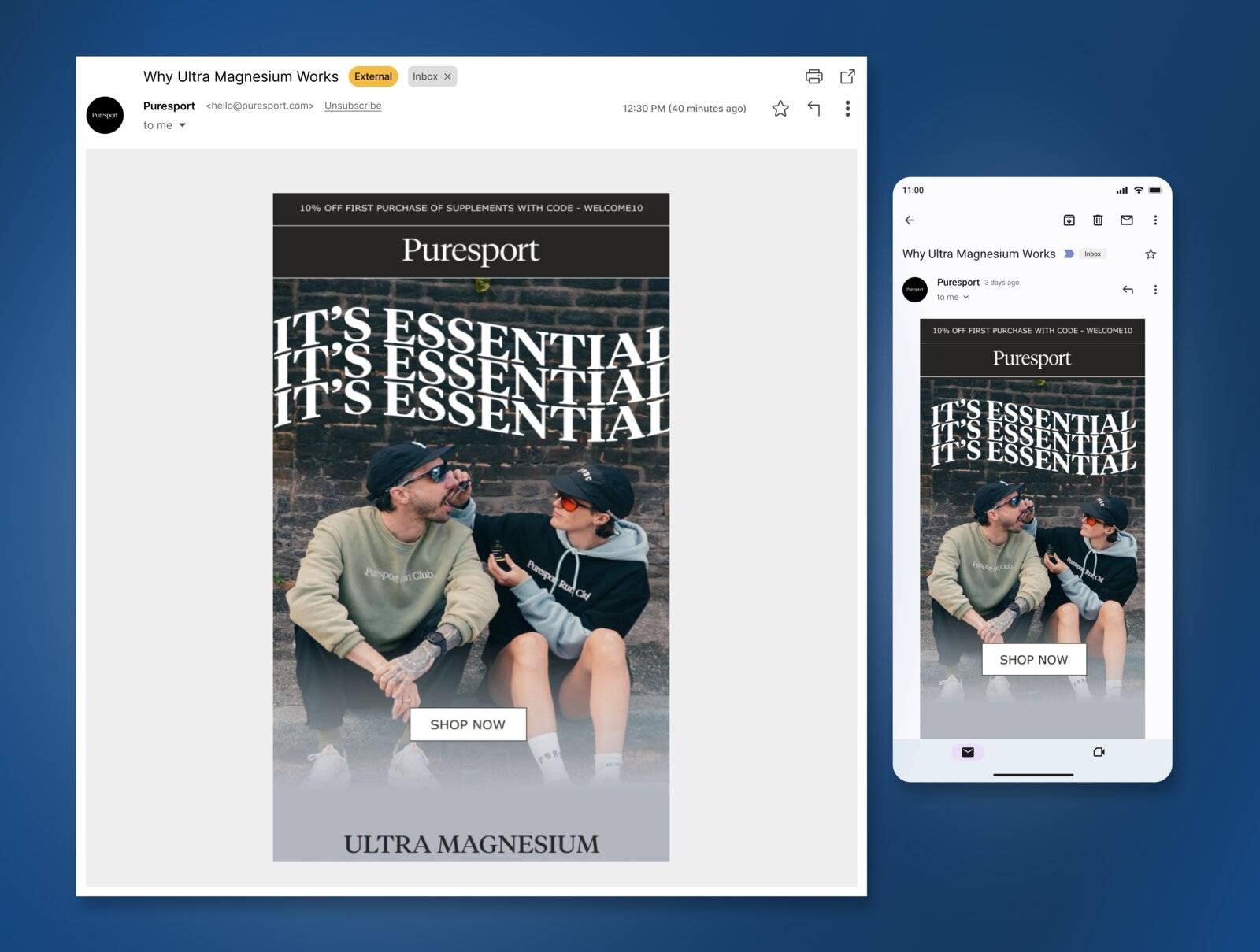Click the mobile importance marker arrow
This screenshot has height=952, width=1260.
(1069, 254)
